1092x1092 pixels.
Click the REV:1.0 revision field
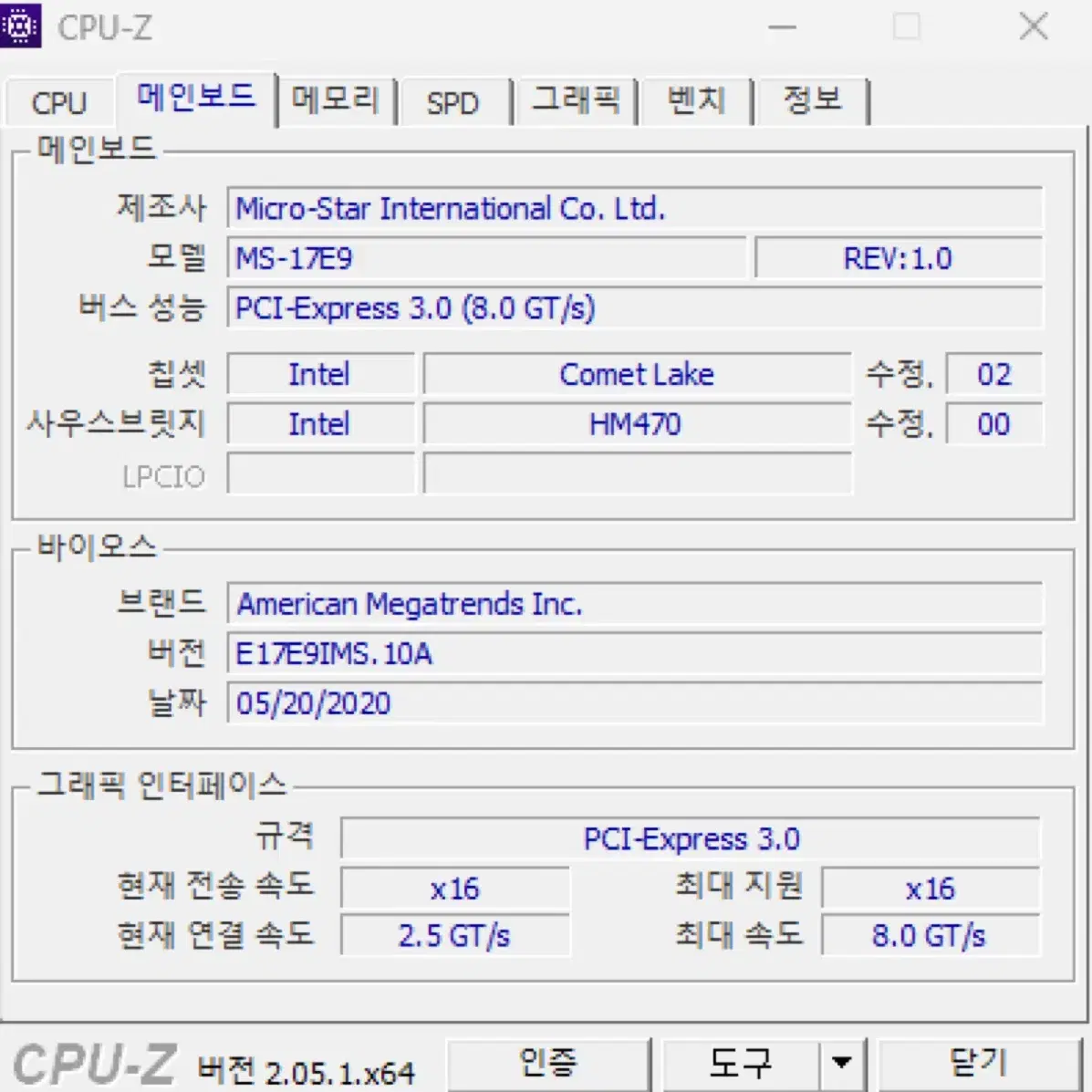899,258
